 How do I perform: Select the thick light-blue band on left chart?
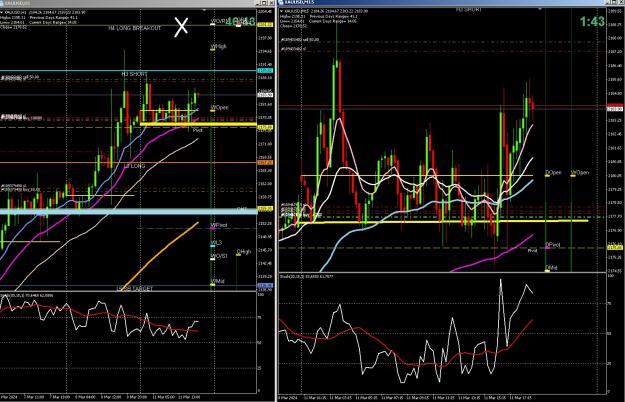(x=128, y=211)
